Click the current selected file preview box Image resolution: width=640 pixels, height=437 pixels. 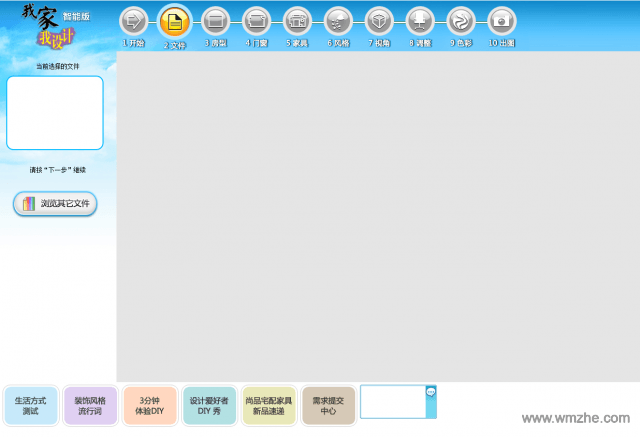click(x=55, y=113)
